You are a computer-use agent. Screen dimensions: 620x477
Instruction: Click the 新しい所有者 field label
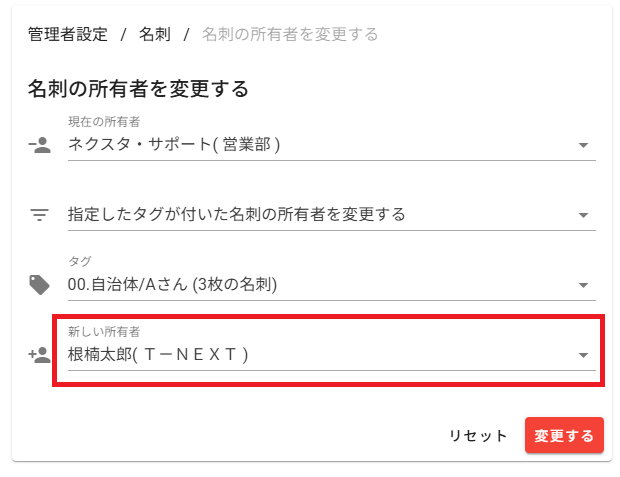97,332
